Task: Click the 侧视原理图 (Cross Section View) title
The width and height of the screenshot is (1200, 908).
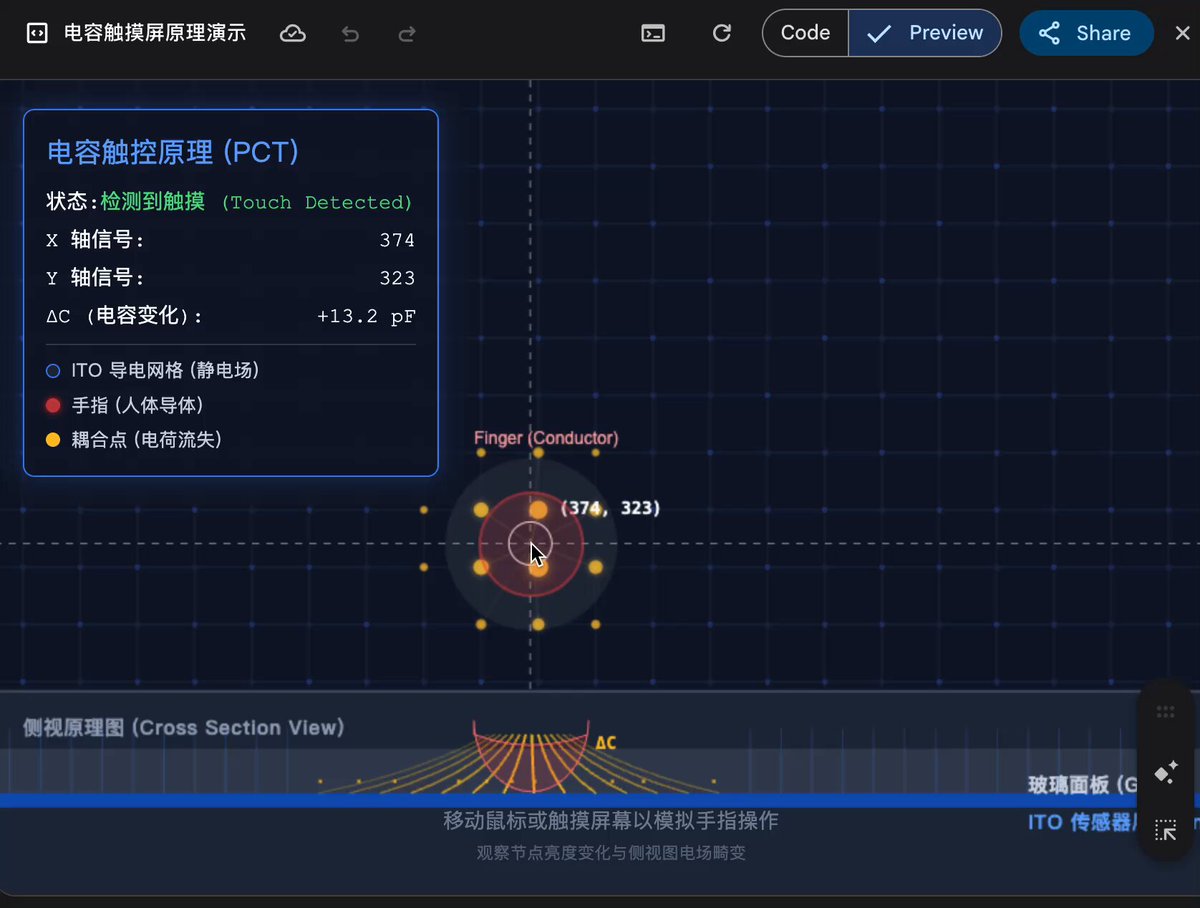Action: pyautogui.click(x=184, y=727)
